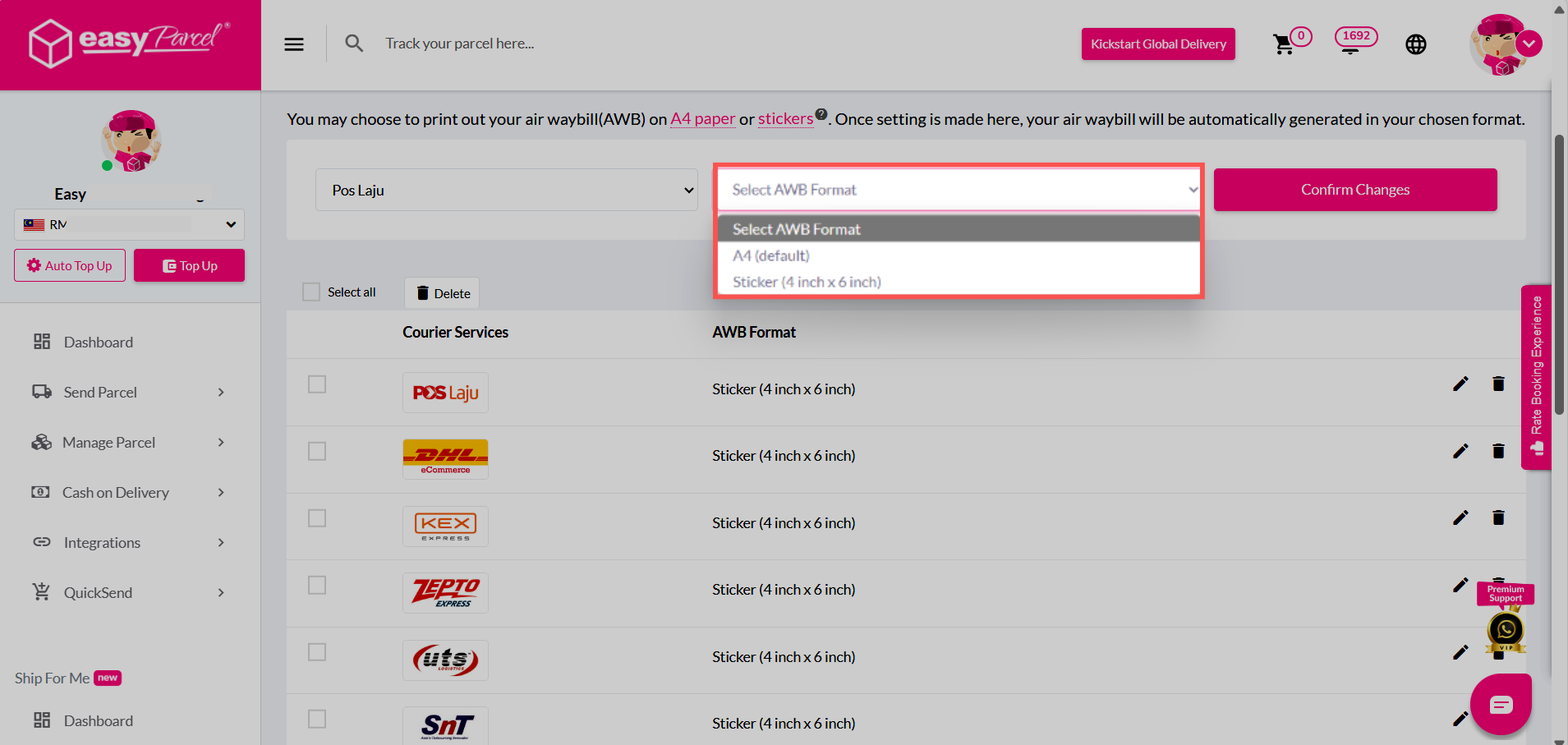Click the Courier Services column header
Screen dimensions: 1568x745
(455, 332)
